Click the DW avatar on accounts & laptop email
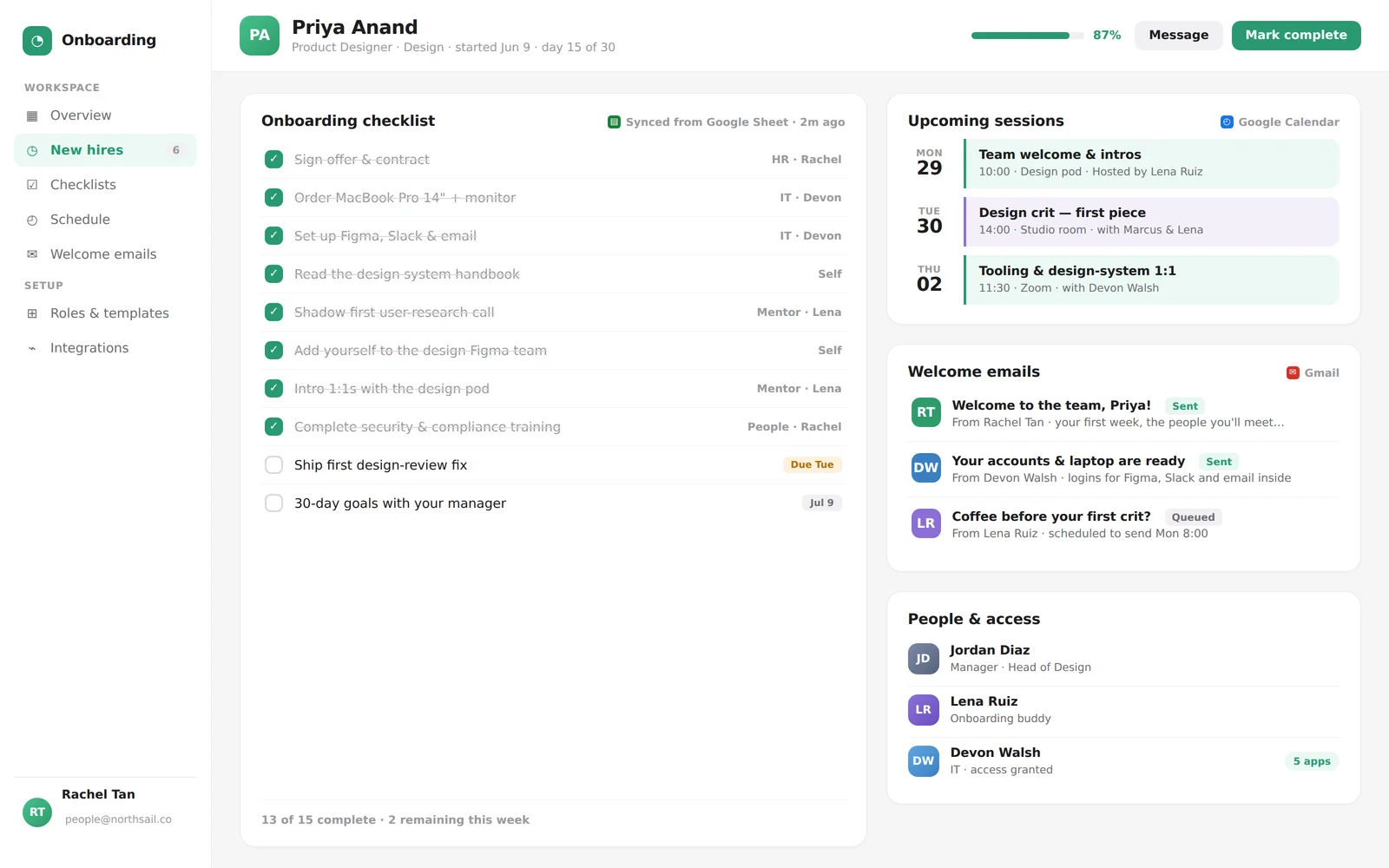Image resolution: width=1389 pixels, height=868 pixels. click(926, 468)
